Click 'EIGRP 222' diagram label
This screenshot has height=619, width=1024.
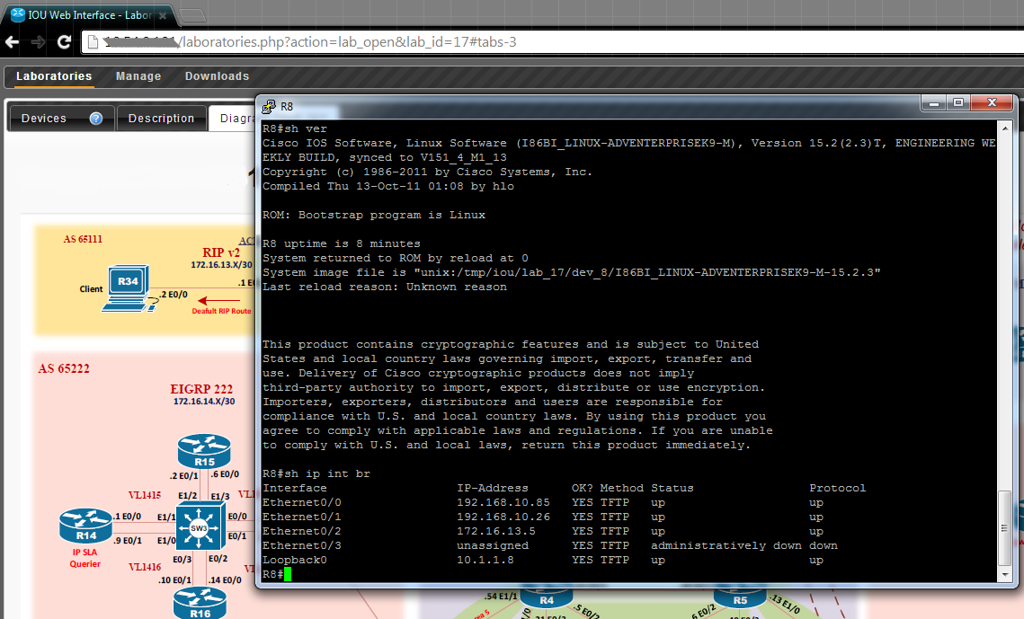coord(201,389)
